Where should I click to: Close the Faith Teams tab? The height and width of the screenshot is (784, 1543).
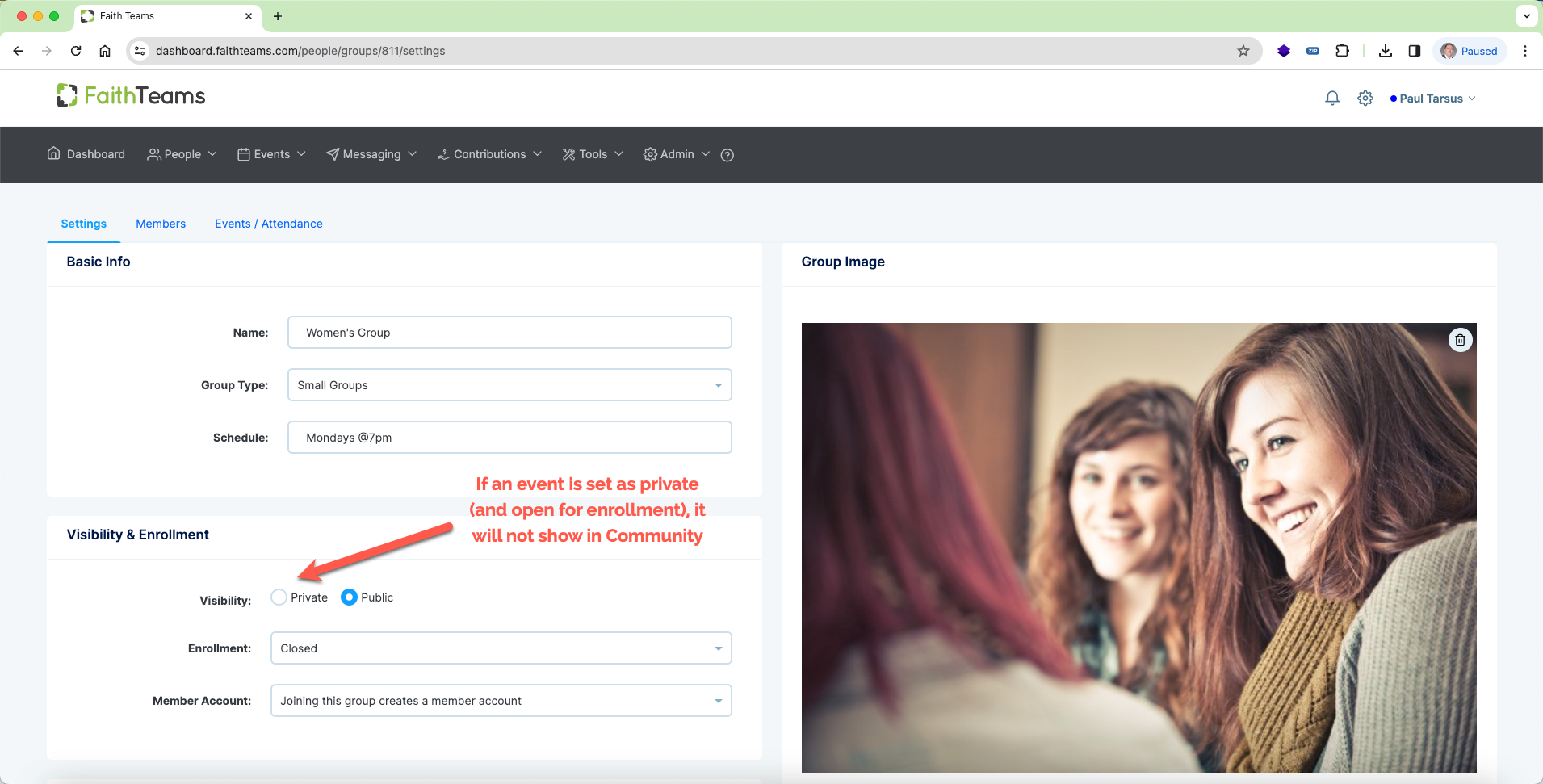pyautogui.click(x=249, y=16)
